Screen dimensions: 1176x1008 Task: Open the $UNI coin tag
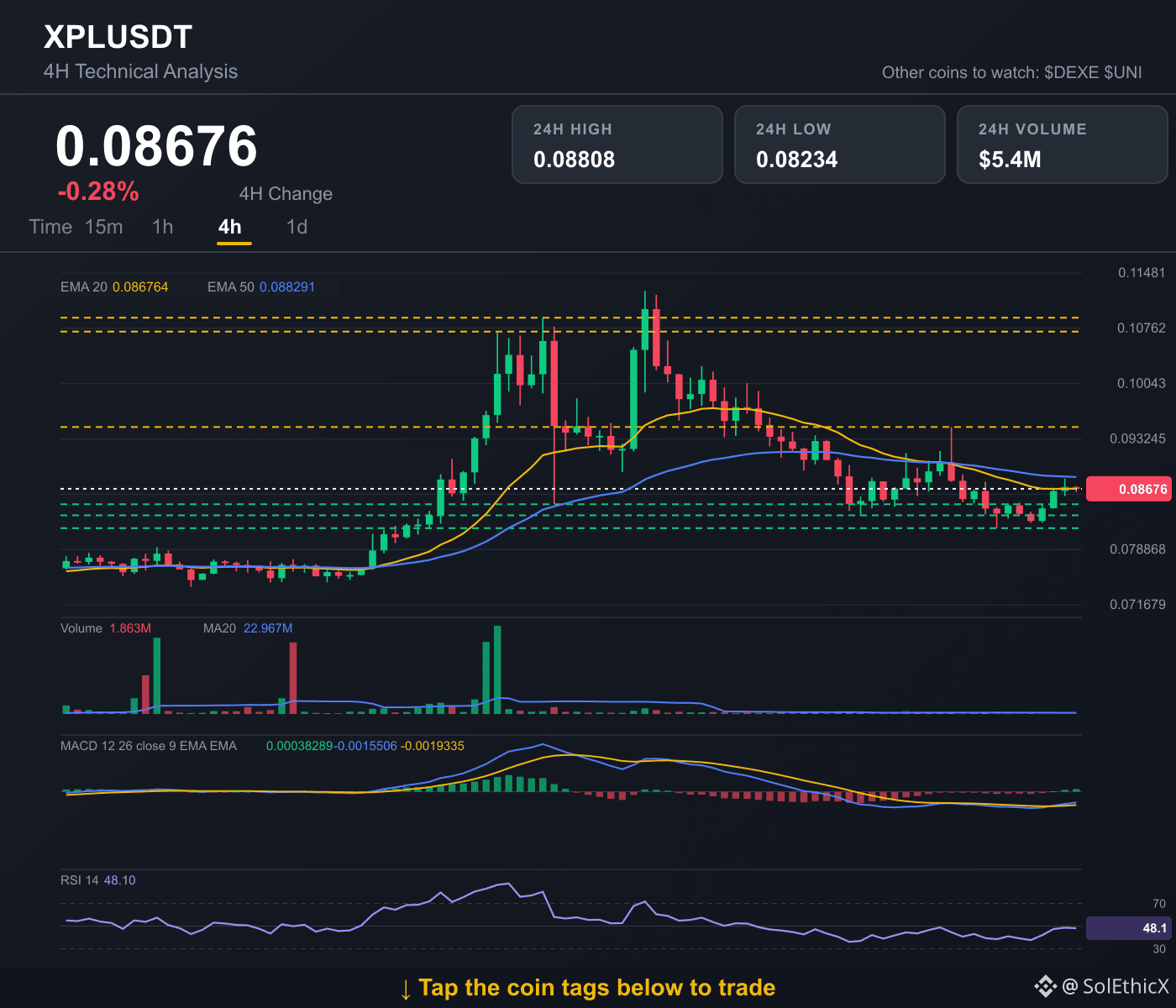coord(1123,72)
